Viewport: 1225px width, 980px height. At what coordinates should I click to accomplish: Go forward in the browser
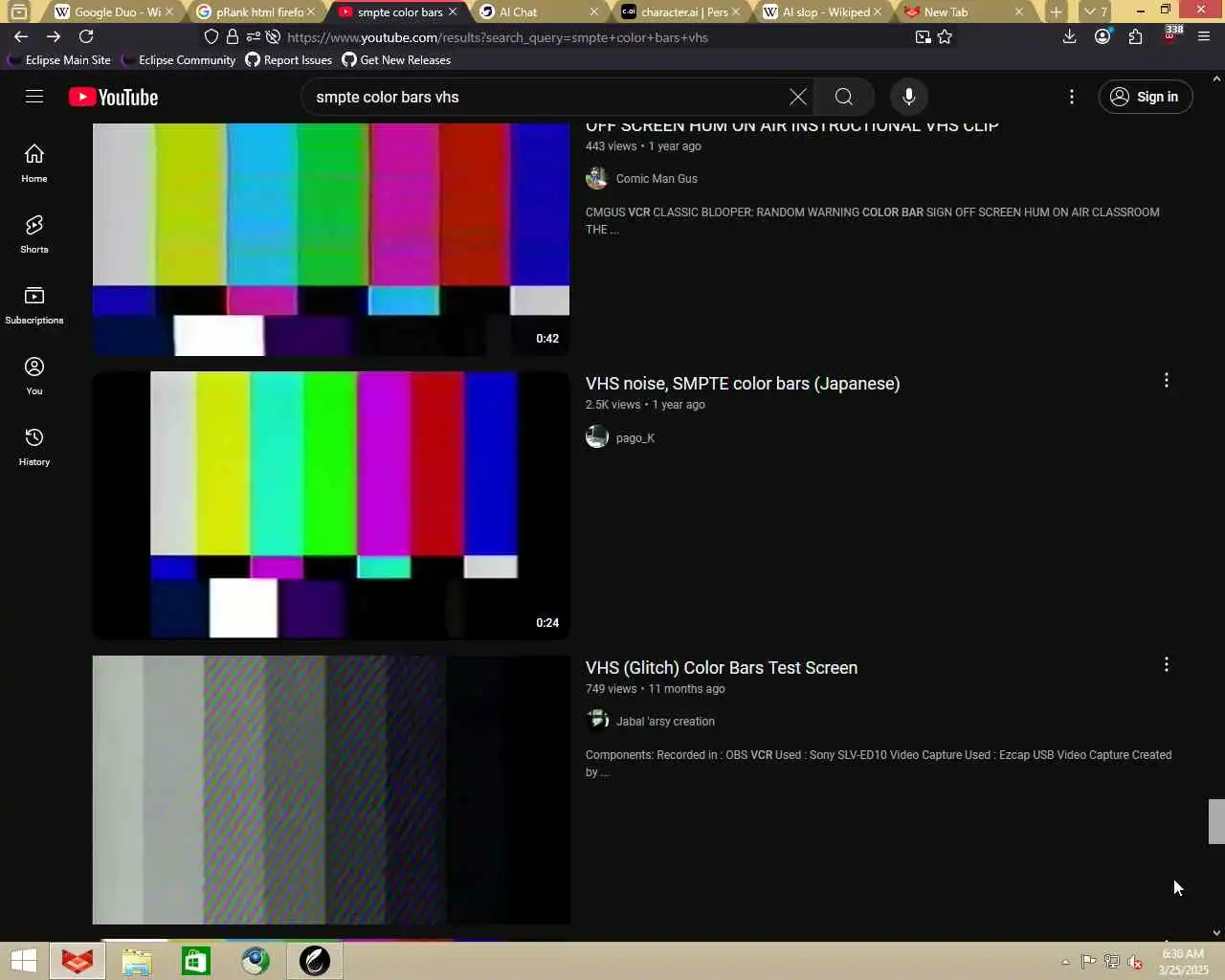tap(54, 36)
